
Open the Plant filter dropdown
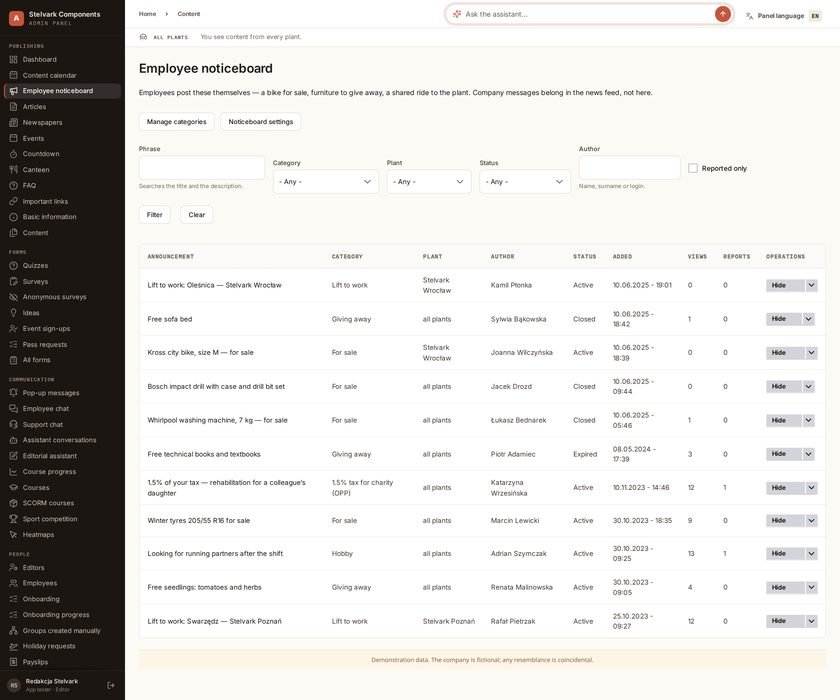[429, 182]
